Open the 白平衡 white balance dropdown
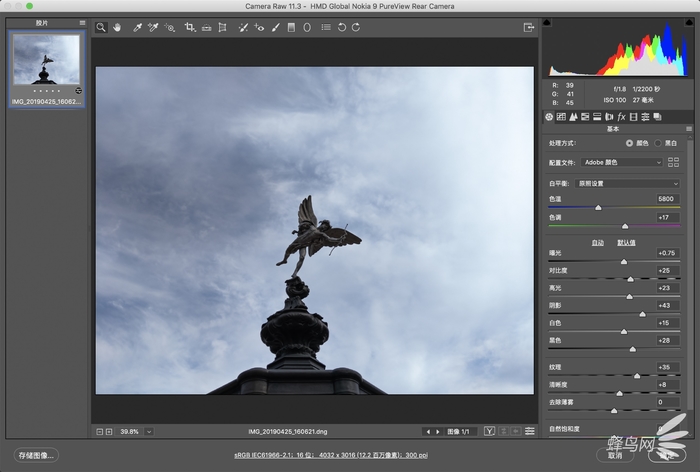 point(625,184)
